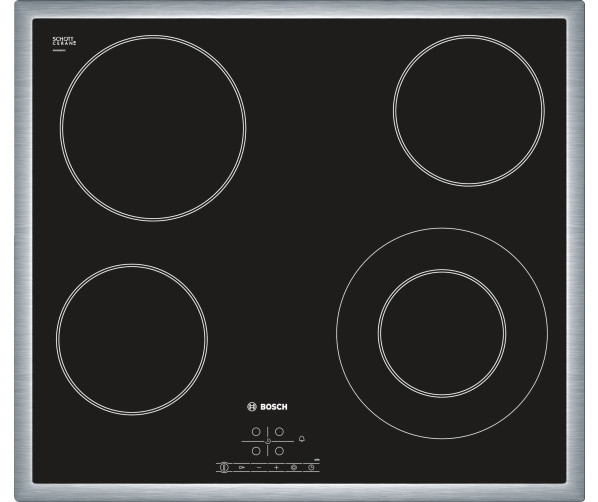The image size is (598, 502).
Task: Click the large rear-left cooking zone
Action: coord(153,128)
